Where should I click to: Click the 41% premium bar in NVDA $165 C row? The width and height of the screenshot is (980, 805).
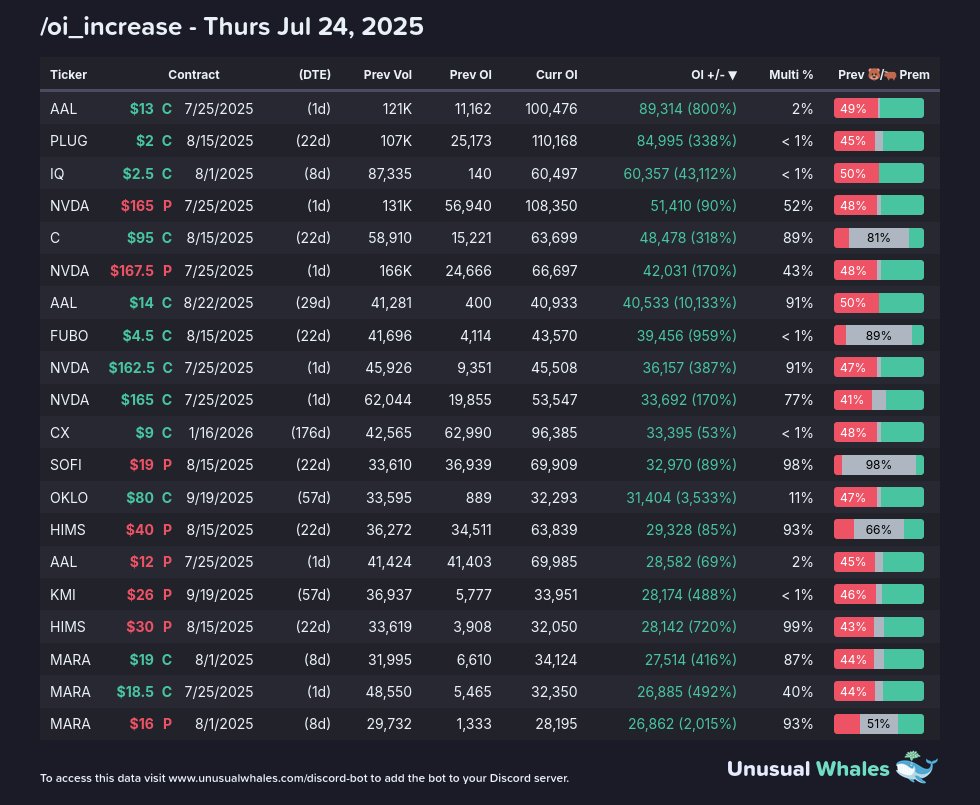click(x=879, y=400)
